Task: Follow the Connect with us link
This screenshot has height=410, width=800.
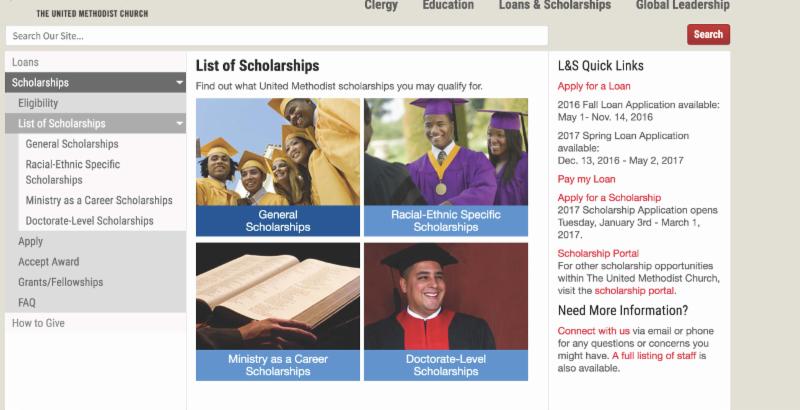Action: (x=594, y=330)
